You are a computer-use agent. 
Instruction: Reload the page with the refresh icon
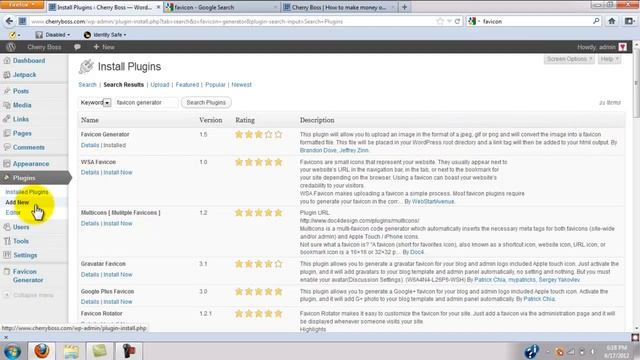coord(457,21)
